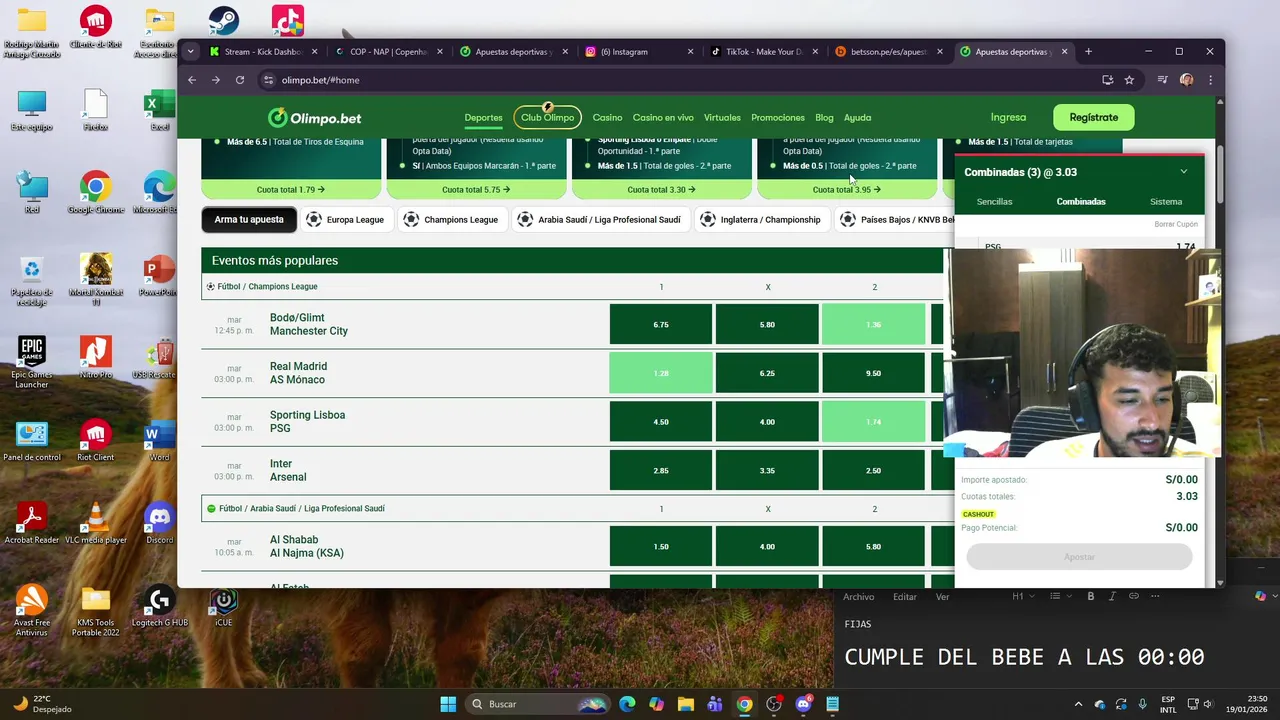Deselect Real Madrid win odds 1.28
The height and width of the screenshot is (720, 1280).
(661, 373)
